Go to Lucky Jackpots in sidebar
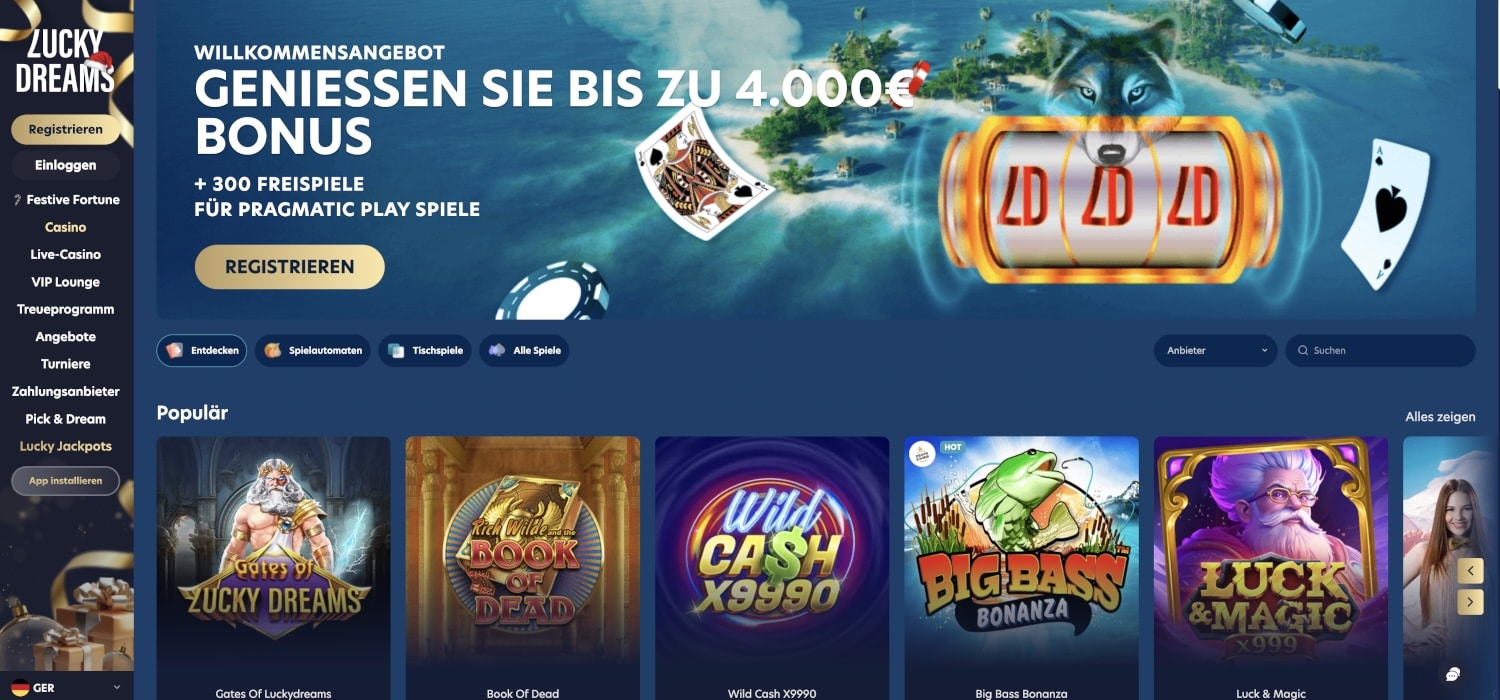Viewport: 1500px width, 700px height. pyautogui.click(x=66, y=446)
